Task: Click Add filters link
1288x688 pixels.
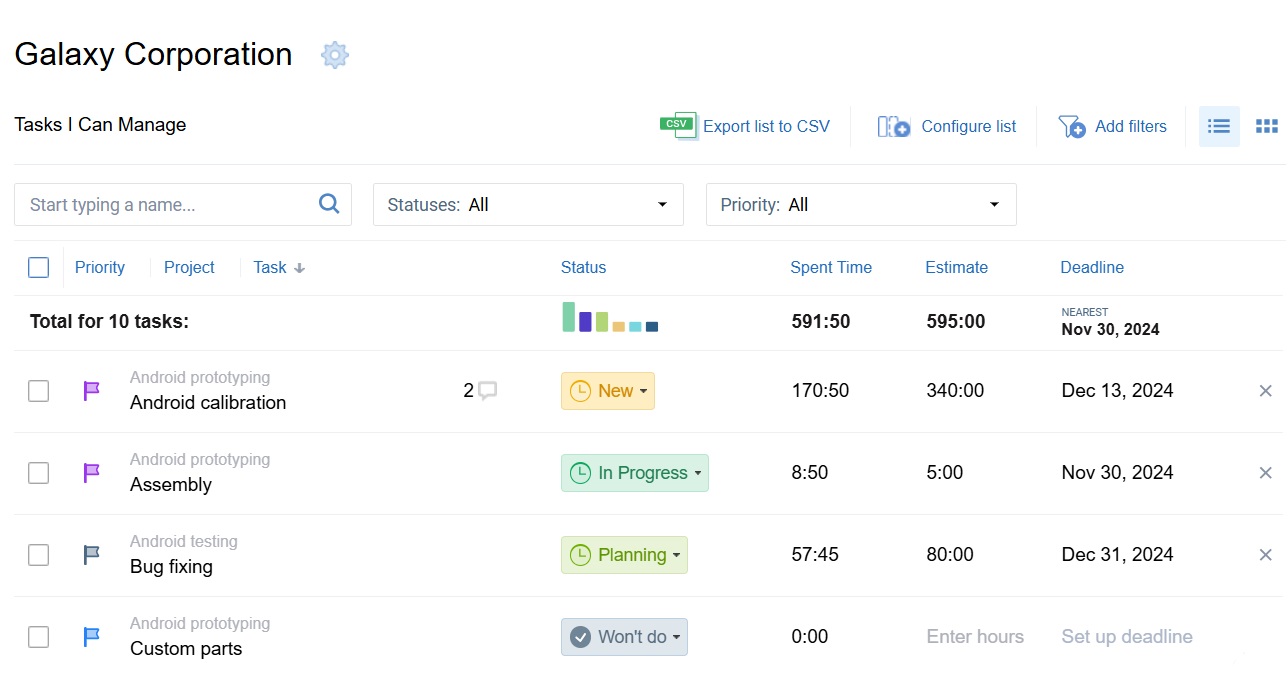Action: 1131,127
